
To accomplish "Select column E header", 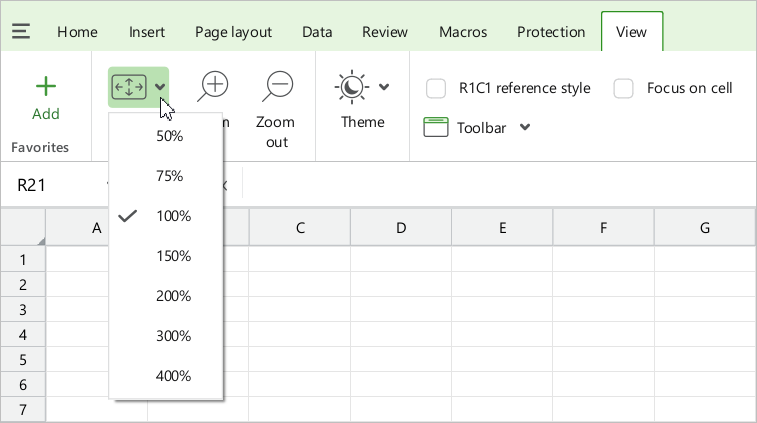I will pyautogui.click(x=503, y=227).
